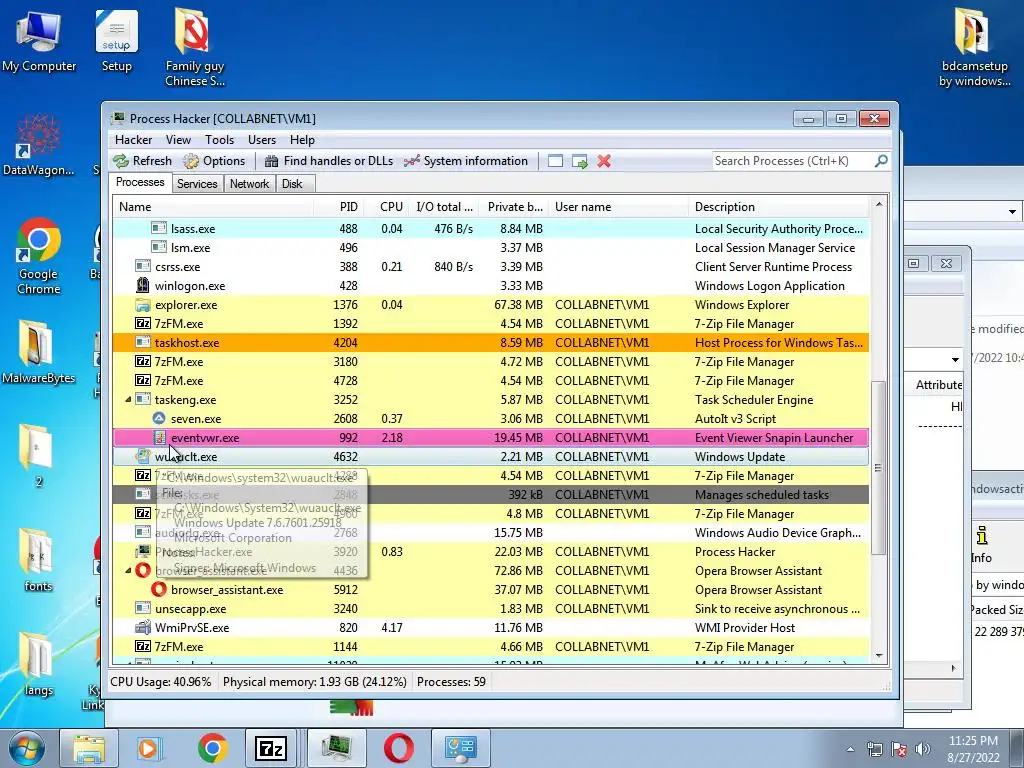The image size is (1024, 768).
Task: Open the View menu
Action: pyautogui.click(x=178, y=140)
